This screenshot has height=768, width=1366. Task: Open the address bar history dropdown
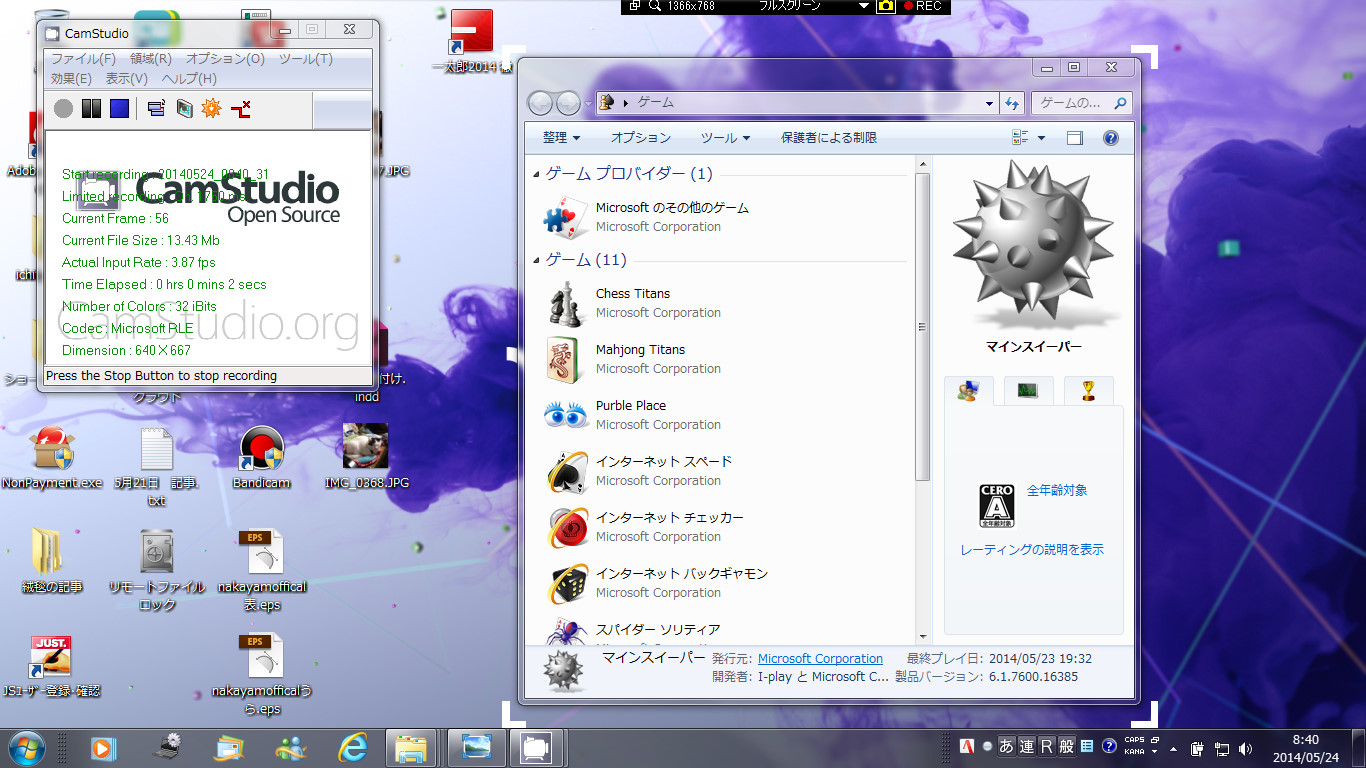pyautogui.click(x=989, y=103)
